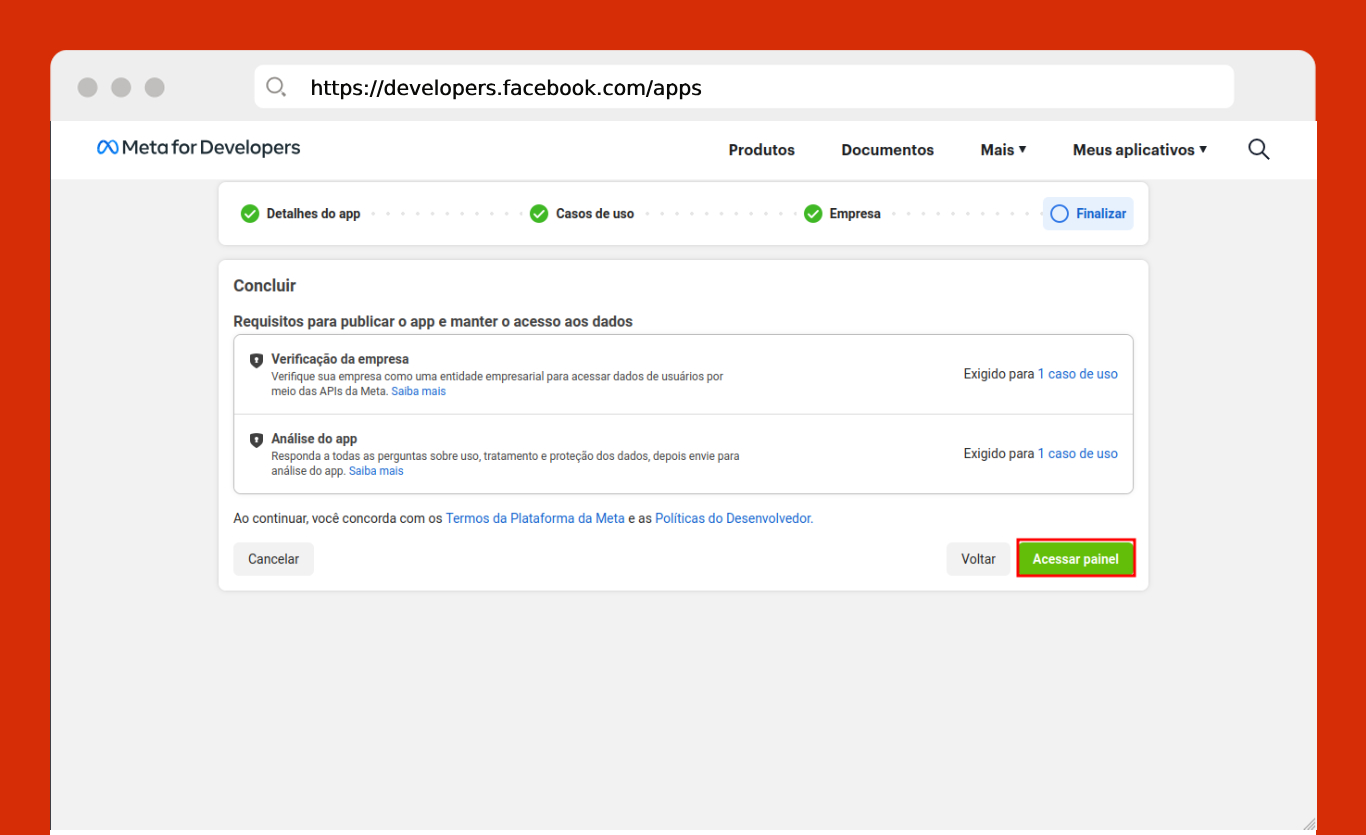Screen dimensions: 1366x835
Task: Click the third window control dot
Action: [x=155, y=87]
